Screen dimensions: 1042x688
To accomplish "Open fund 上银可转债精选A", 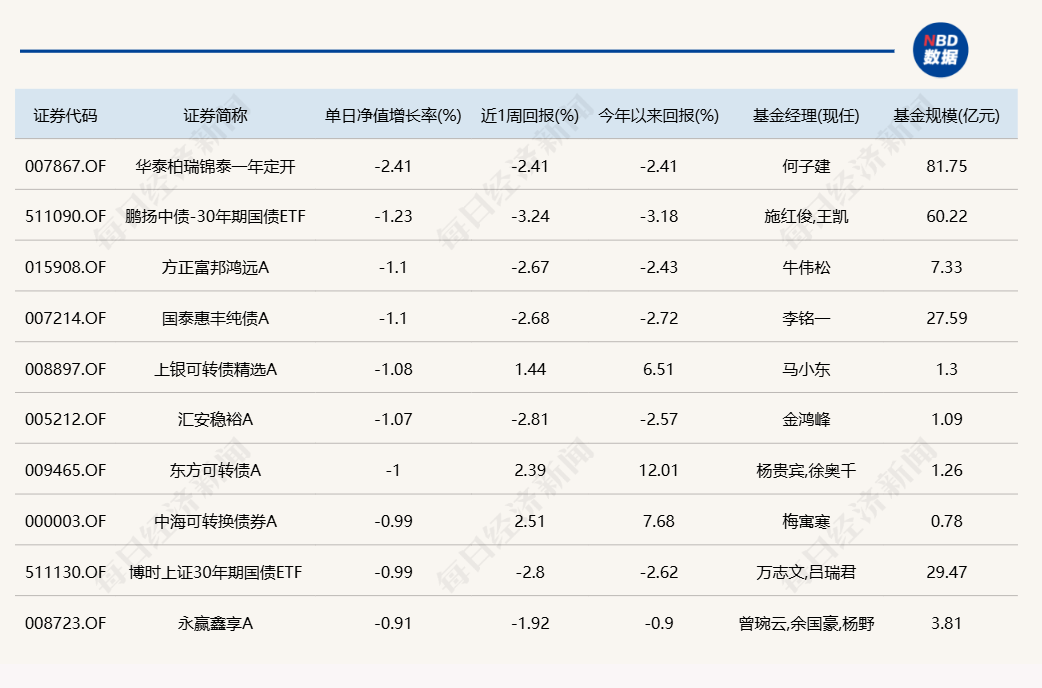I will pos(215,369).
